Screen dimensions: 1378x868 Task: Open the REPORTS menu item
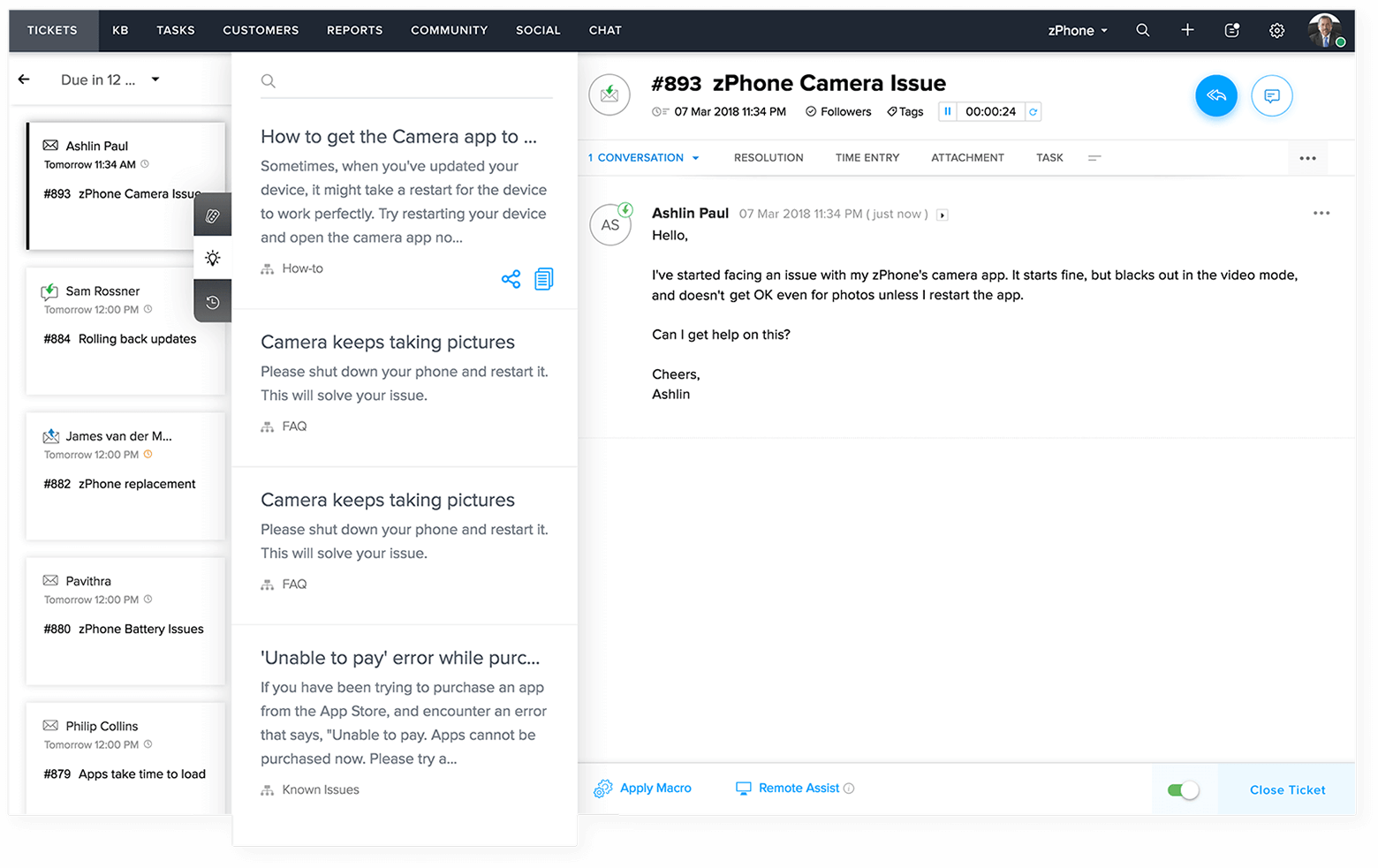click(354, 30)
